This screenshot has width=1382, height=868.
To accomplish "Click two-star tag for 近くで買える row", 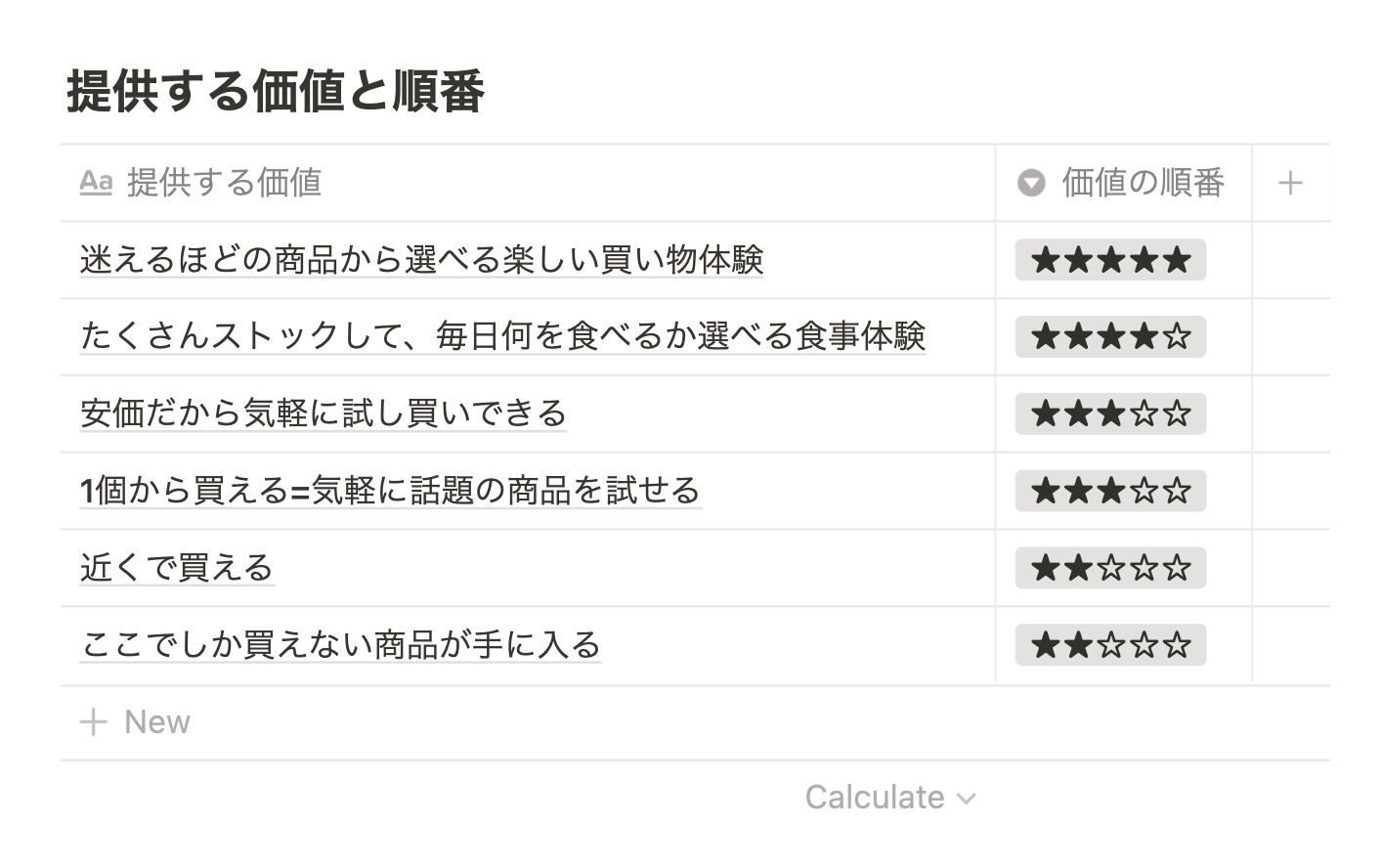I will pyautogui.click(x=1110, y=568).
